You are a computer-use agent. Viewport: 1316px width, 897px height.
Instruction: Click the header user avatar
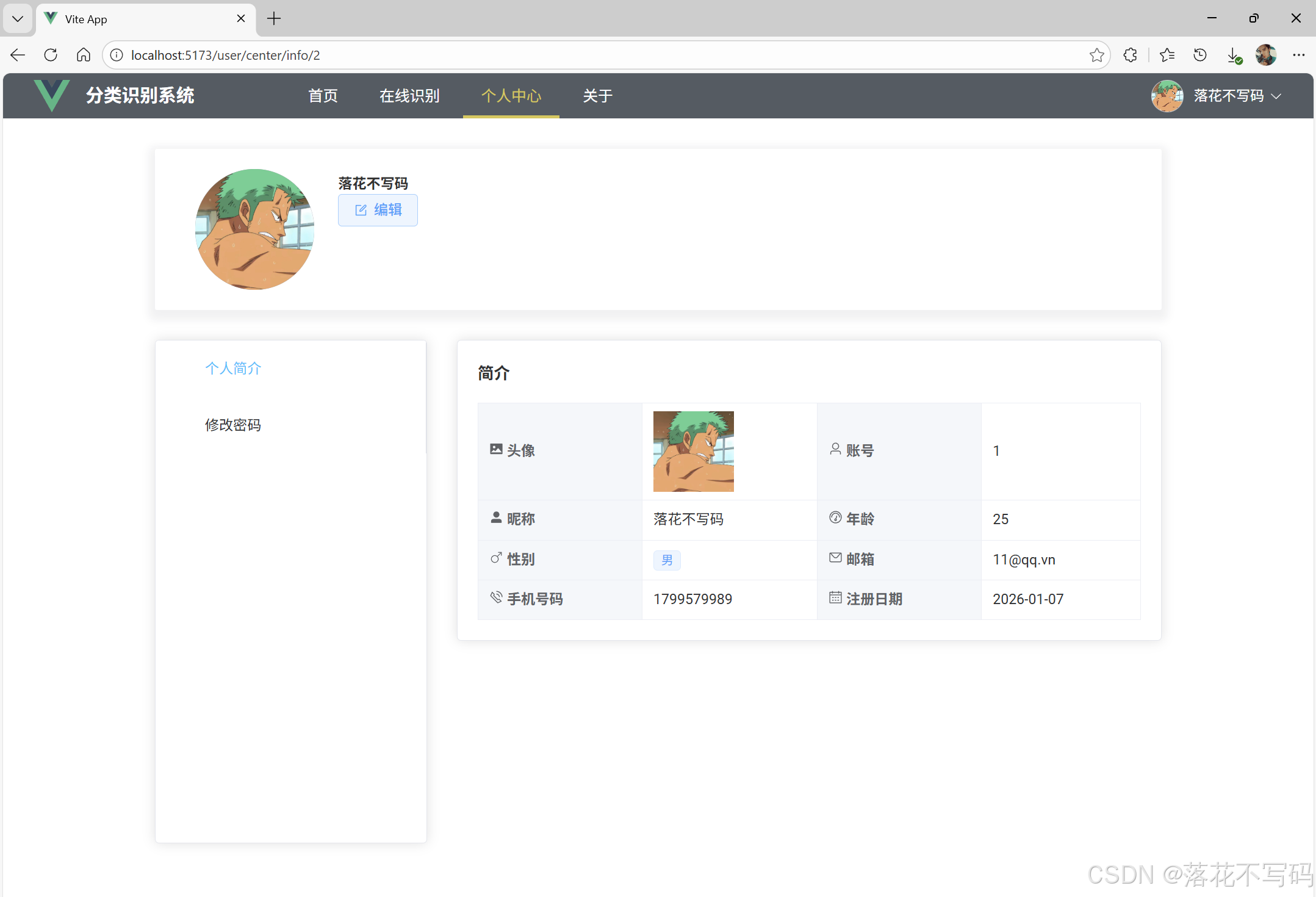1167,96
